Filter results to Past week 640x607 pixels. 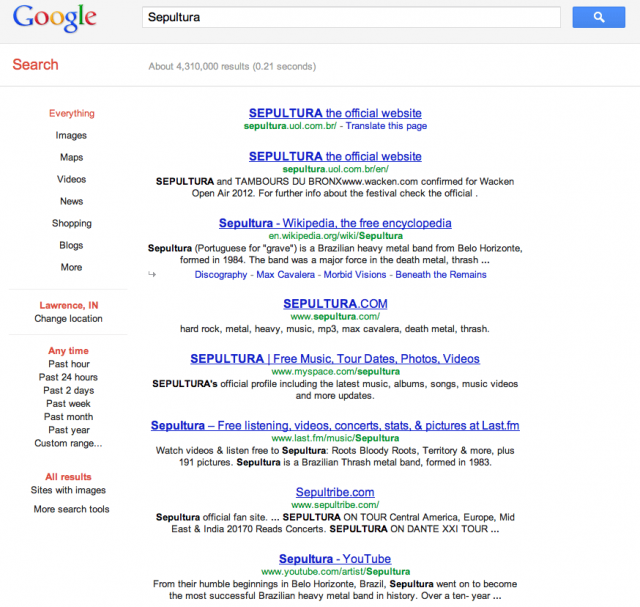(68, 404)
